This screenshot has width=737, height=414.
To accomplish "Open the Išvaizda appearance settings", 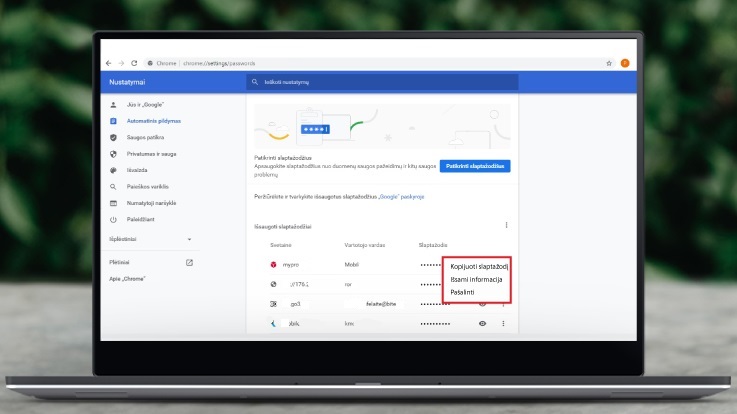I will coord(137,170).
